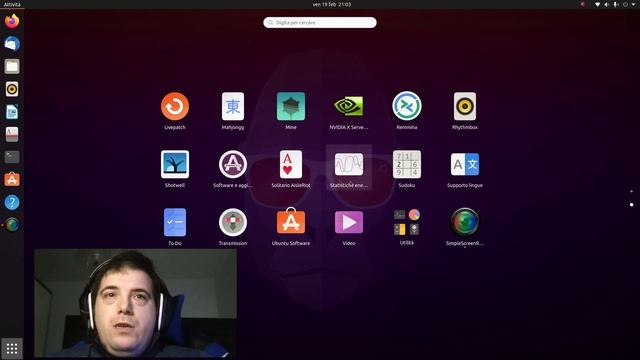Click the dock's orange Ubuntu Software bag

click(x=12, y=179)
